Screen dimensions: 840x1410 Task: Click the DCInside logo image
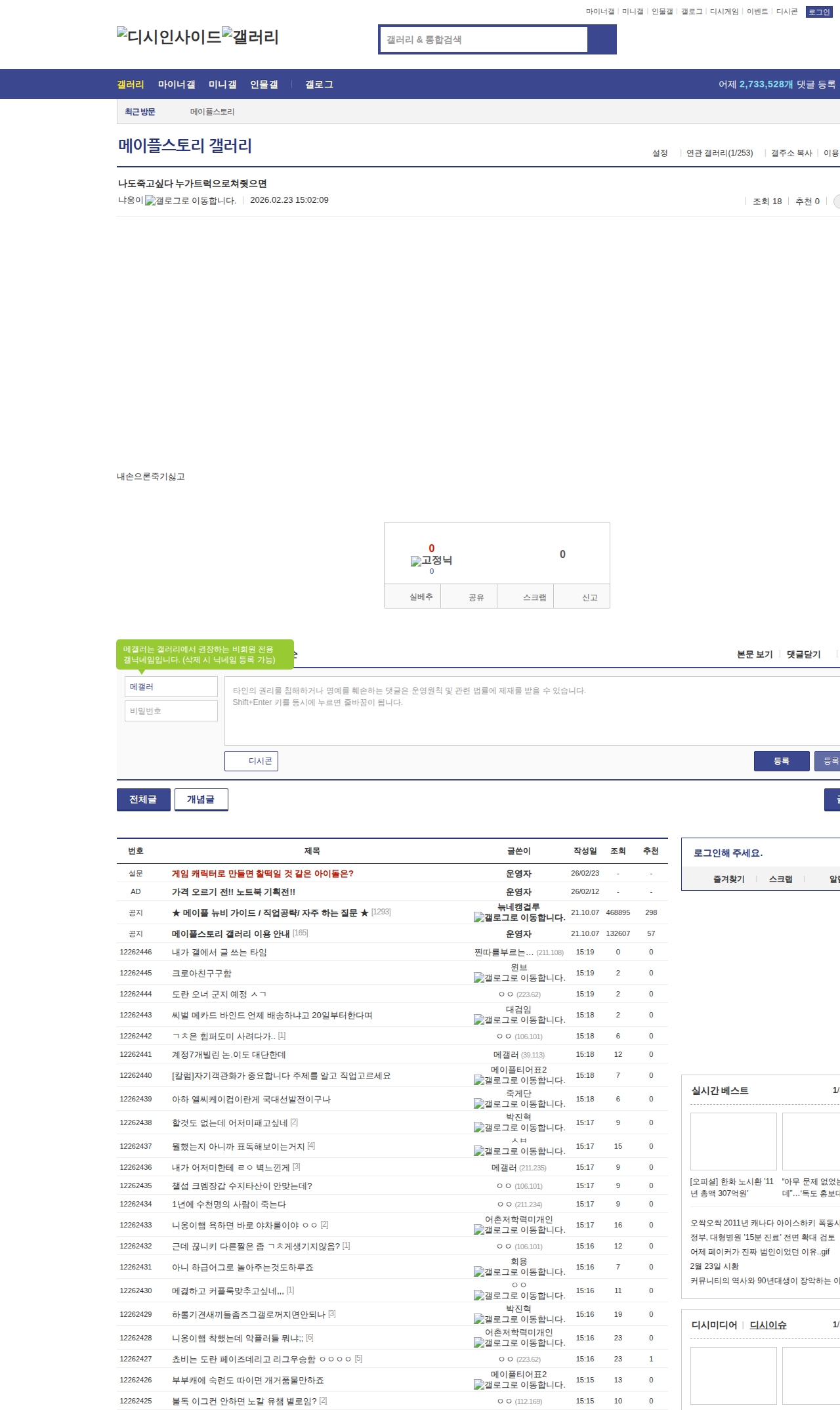169,37
